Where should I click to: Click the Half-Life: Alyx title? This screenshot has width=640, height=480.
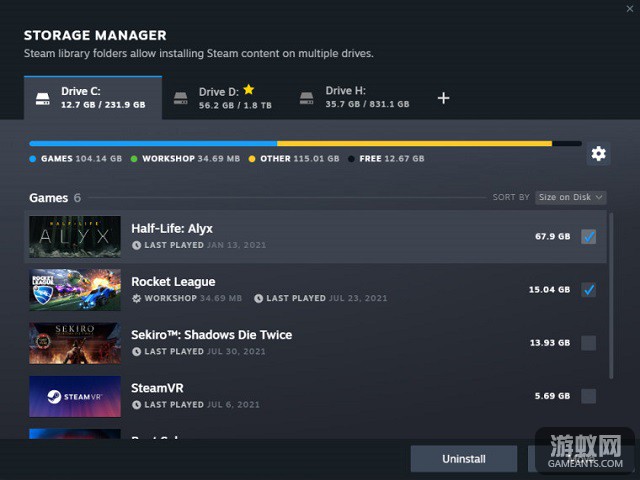pyautogui.click(x=172, y=229)
